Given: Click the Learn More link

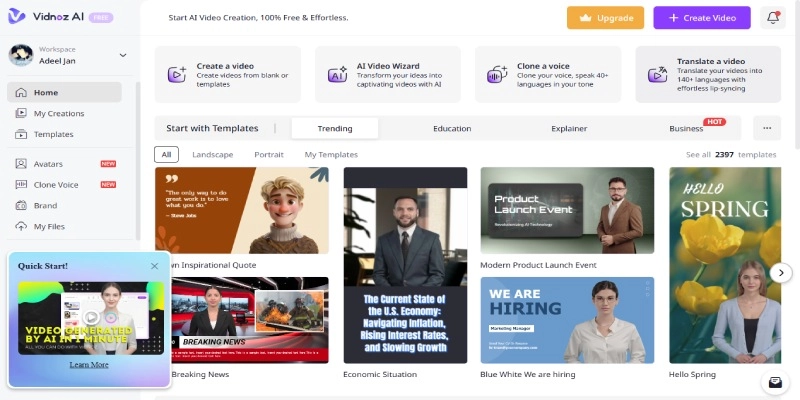Looking at the screenshot, I should click(x=89, y=365).
